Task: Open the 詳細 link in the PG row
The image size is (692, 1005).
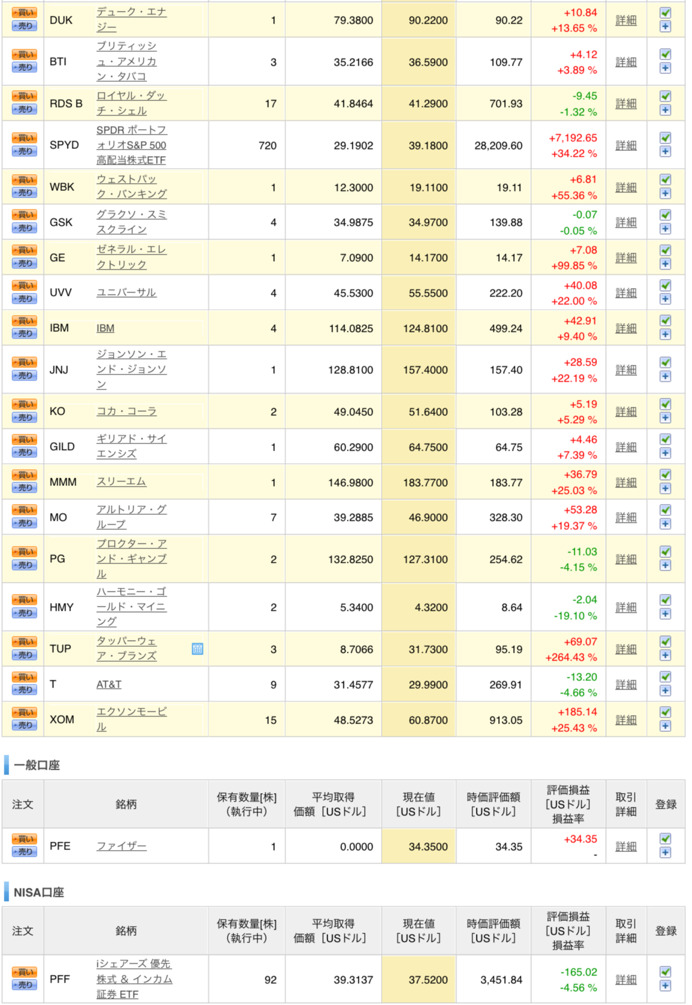Action: click(626, 559)
